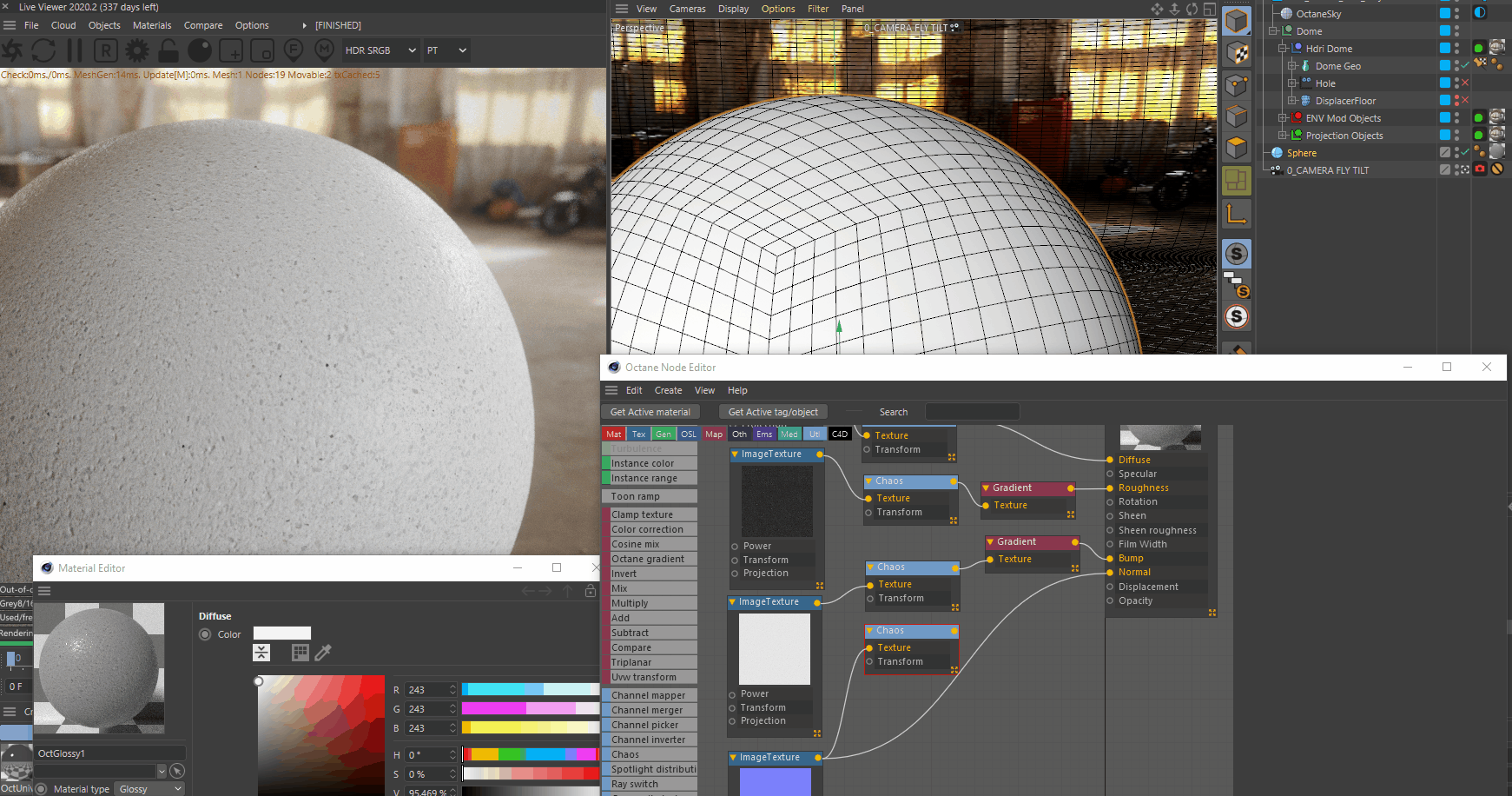Enable DisplacerFloor via its red X
Image resolution: width=1512 pixels, height=796 pixels.
1466,100
